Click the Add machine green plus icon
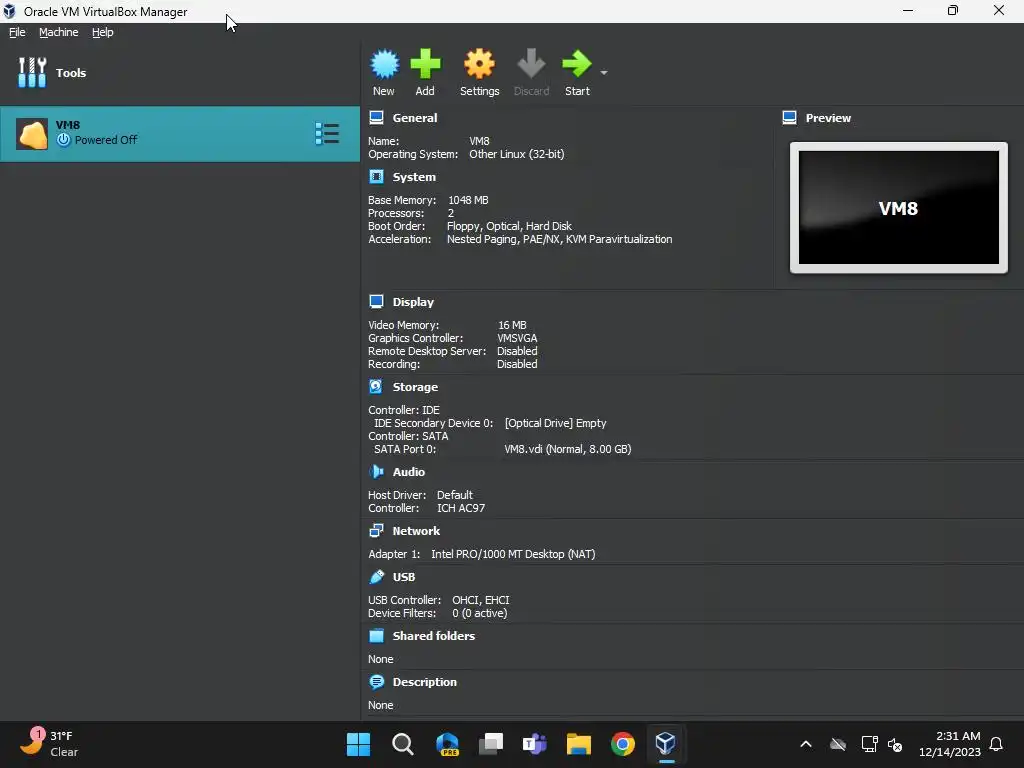This screenshot has width=1024, height=768. pos(425,64)
